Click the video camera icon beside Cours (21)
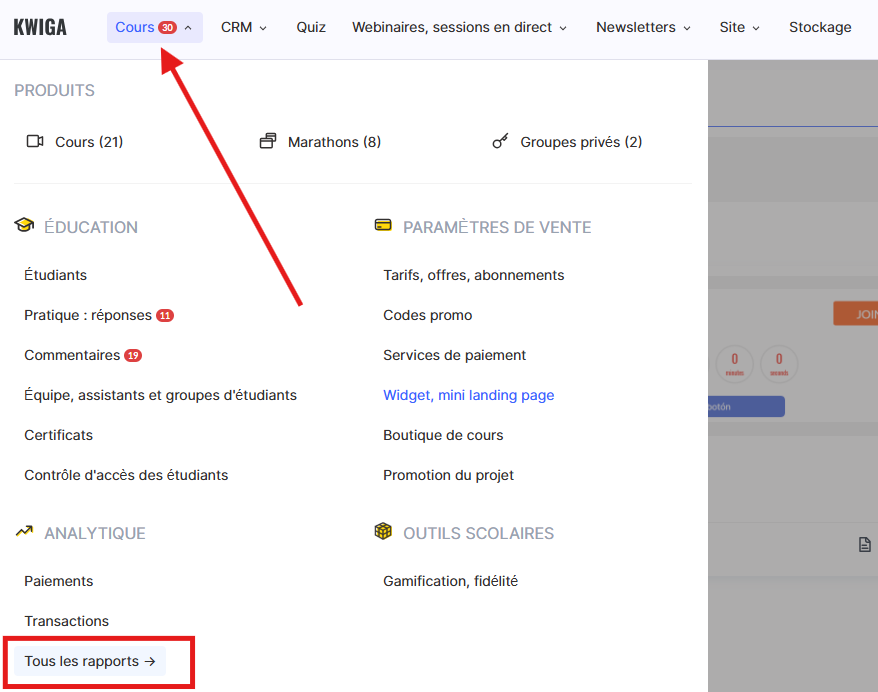Screen dimensions: 878x692 coord(35,141)
